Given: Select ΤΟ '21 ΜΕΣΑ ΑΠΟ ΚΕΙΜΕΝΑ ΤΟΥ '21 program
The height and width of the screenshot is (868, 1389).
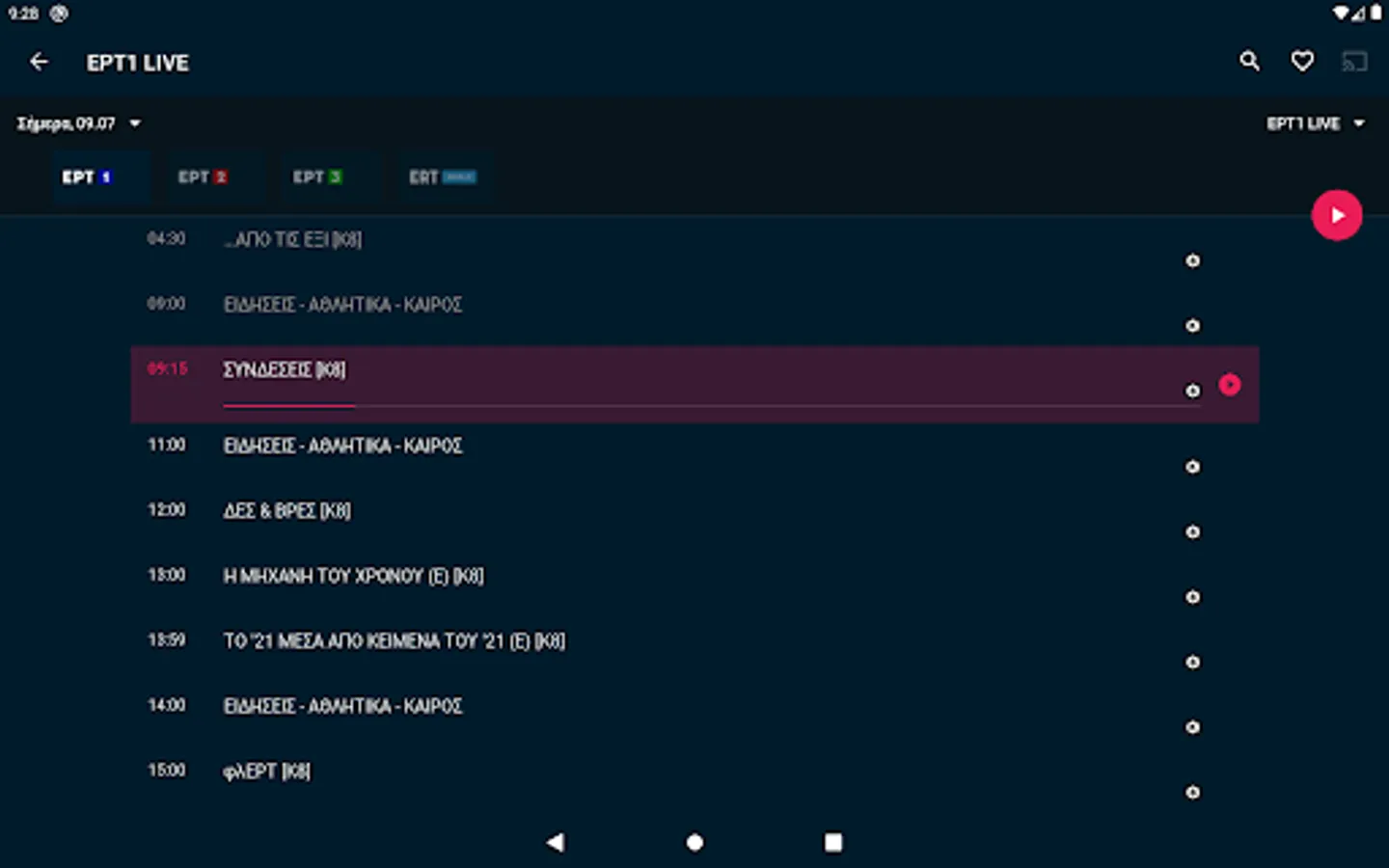Looking at the screenshot, I should [694, 650].
